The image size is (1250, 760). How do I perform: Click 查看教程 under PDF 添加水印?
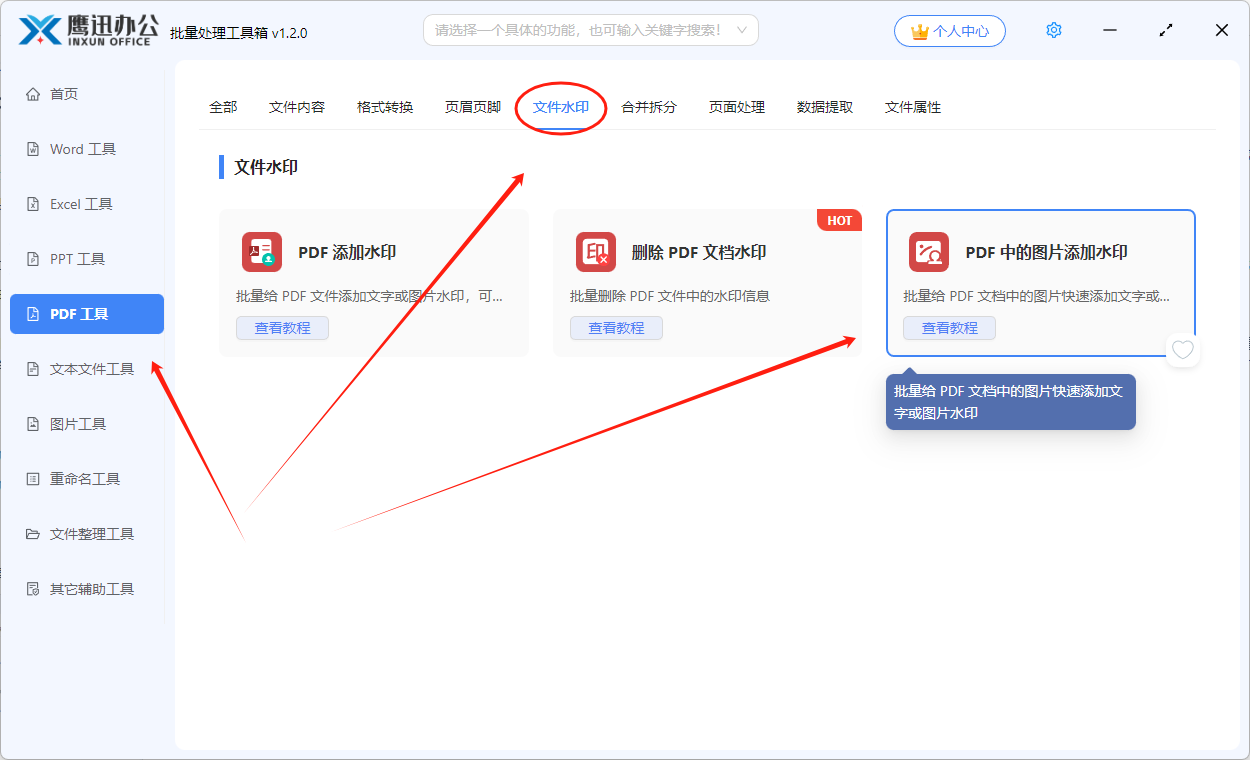282,328
